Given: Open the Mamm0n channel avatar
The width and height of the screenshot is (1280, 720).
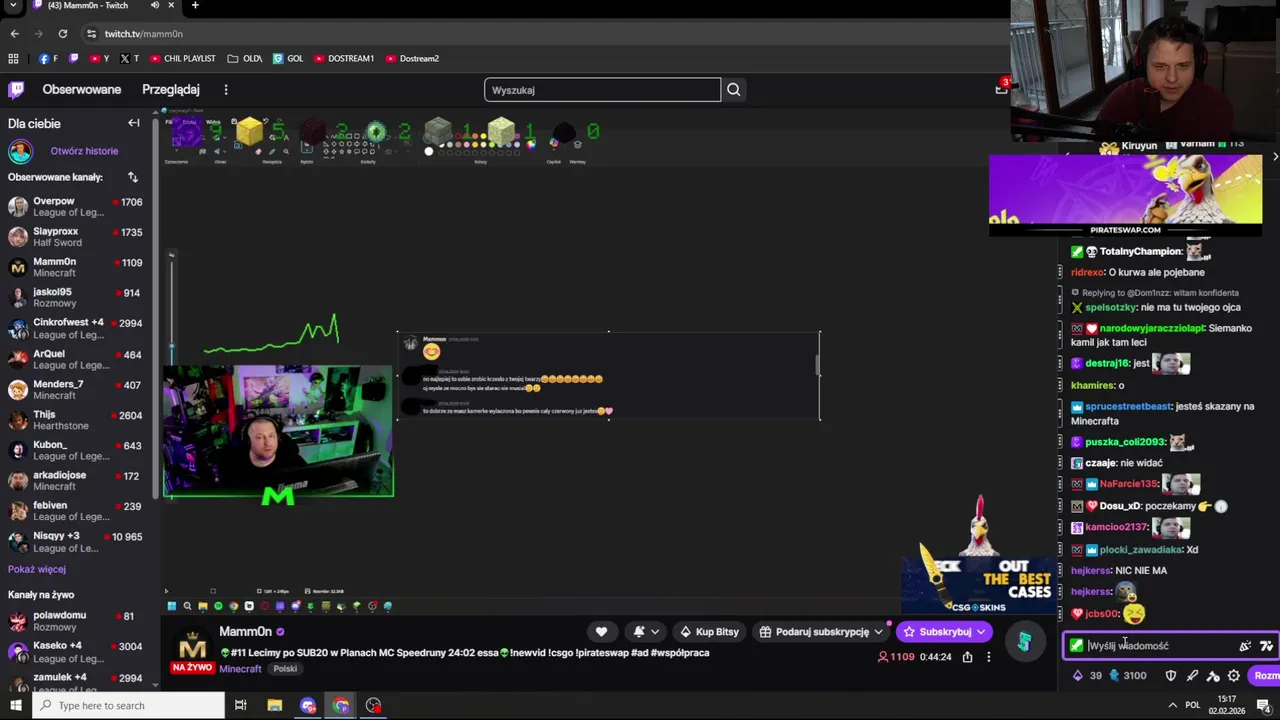Looking at the screenshot, I should (x=192, y=646).
